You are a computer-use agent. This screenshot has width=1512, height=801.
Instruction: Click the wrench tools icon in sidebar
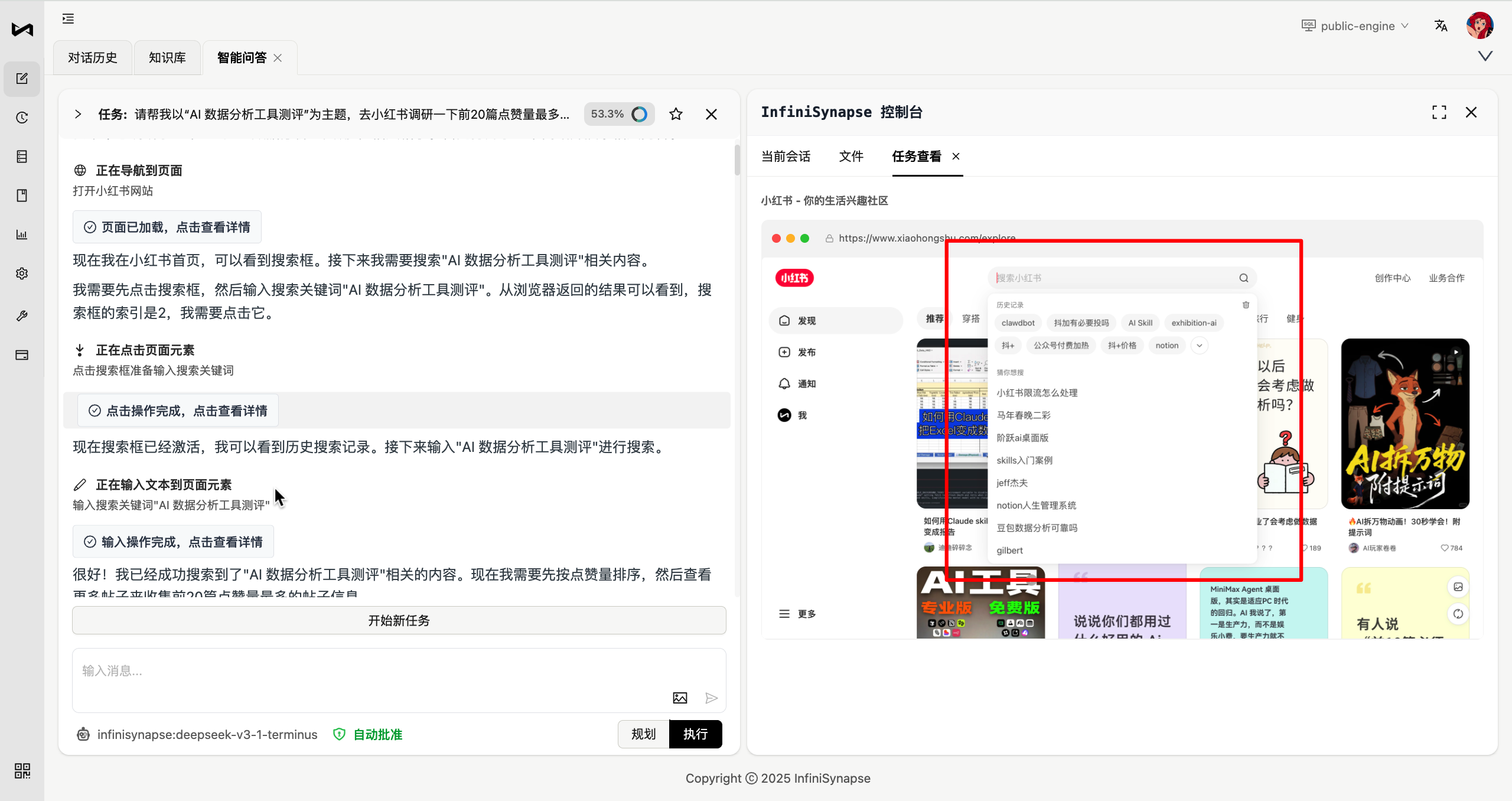[x=22, y=316]
